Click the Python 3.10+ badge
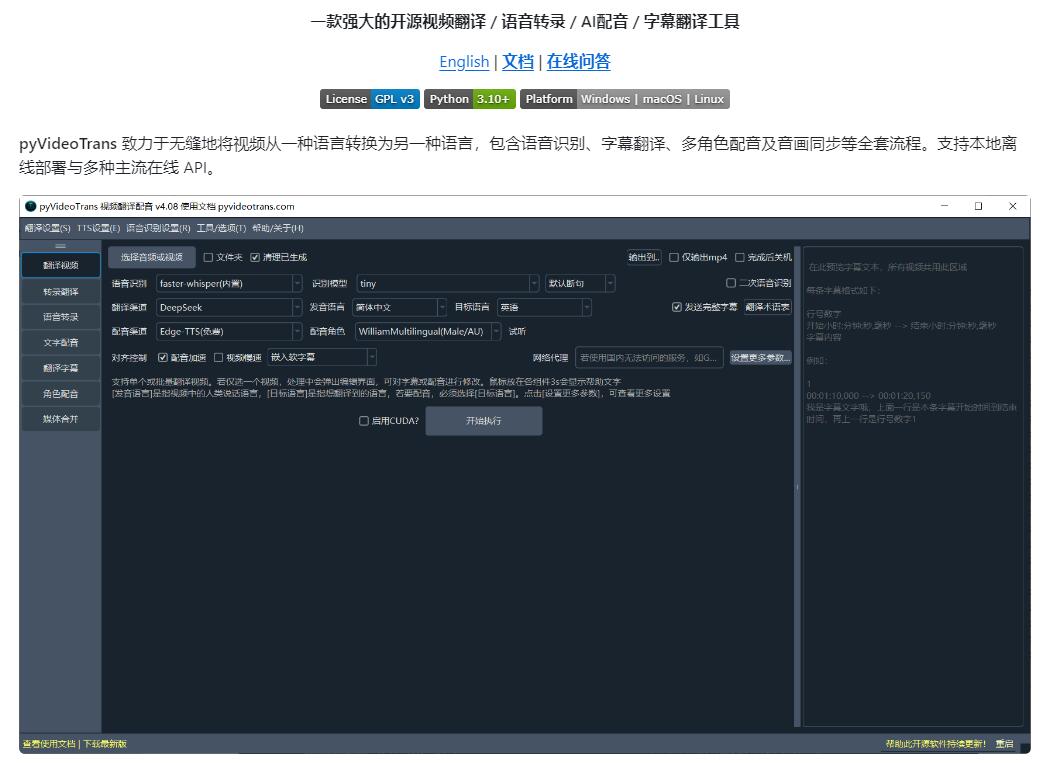This screenshot has width=1054, height=763. tap(470, 99)
